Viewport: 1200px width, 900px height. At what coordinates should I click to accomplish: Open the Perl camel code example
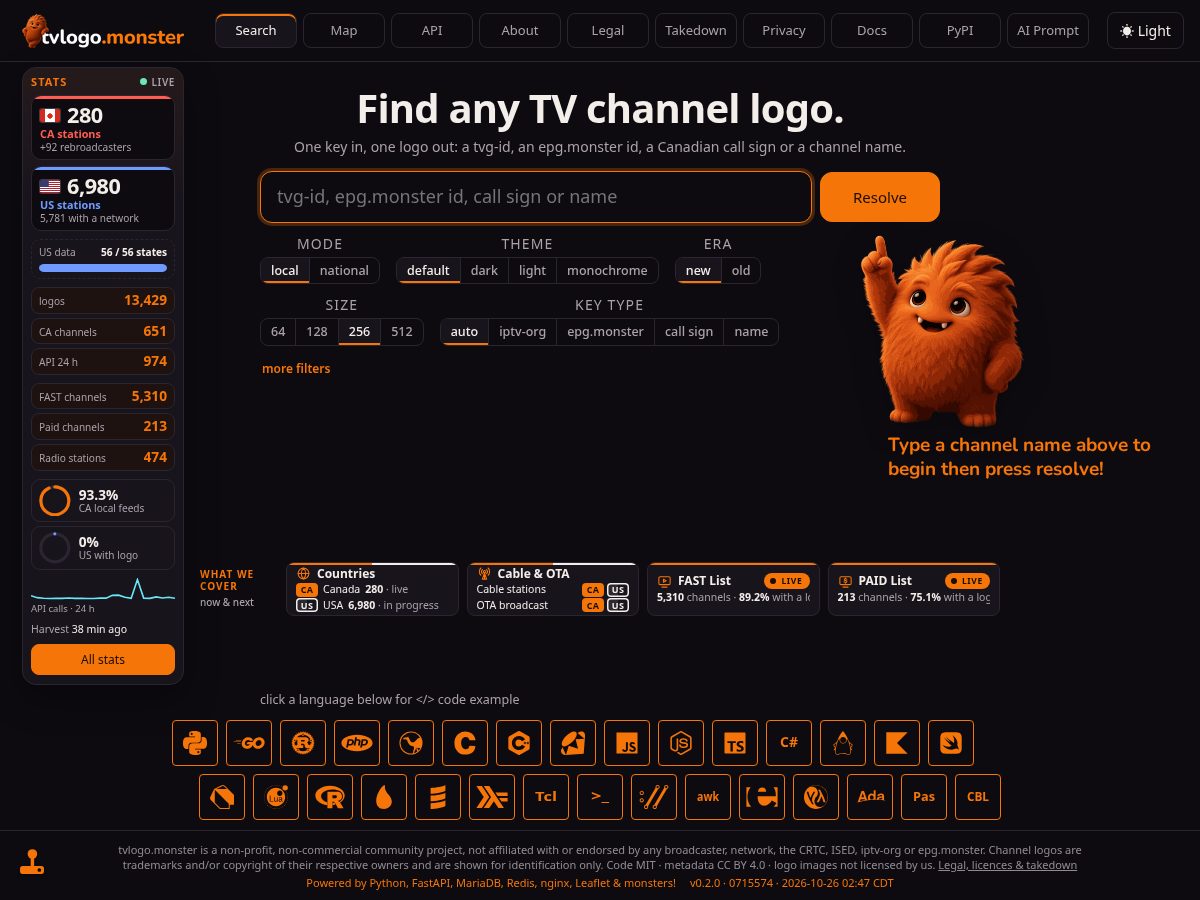[411, 743]
